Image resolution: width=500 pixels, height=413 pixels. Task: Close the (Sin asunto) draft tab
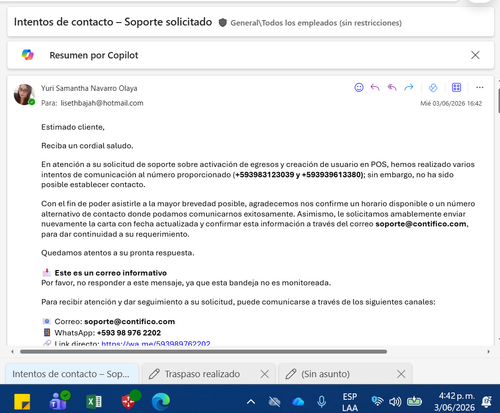(401, 374)
